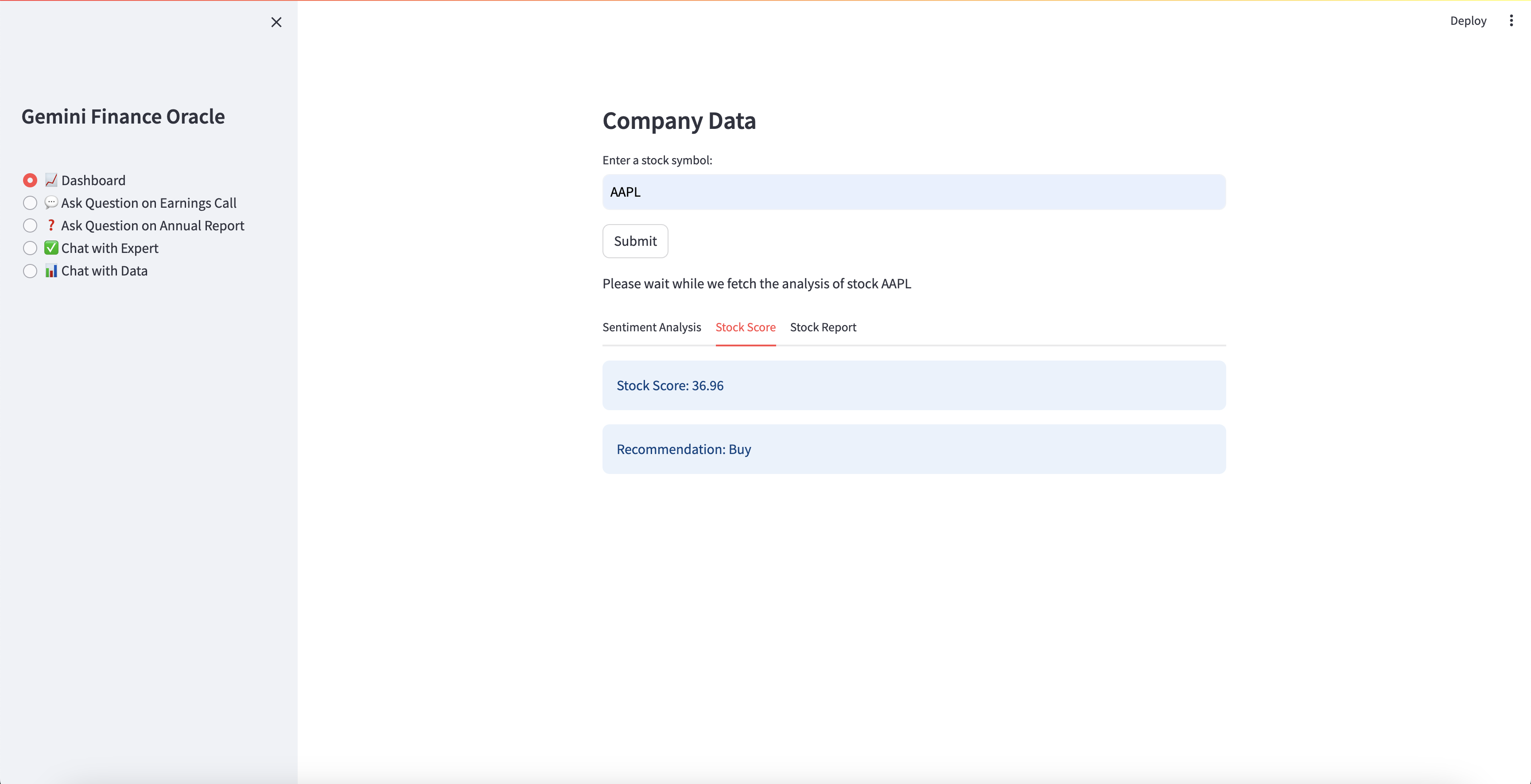Select the Chat with Data option
Screen dimensions: 1531x784
pyautogui.click(x=30, y=271)
